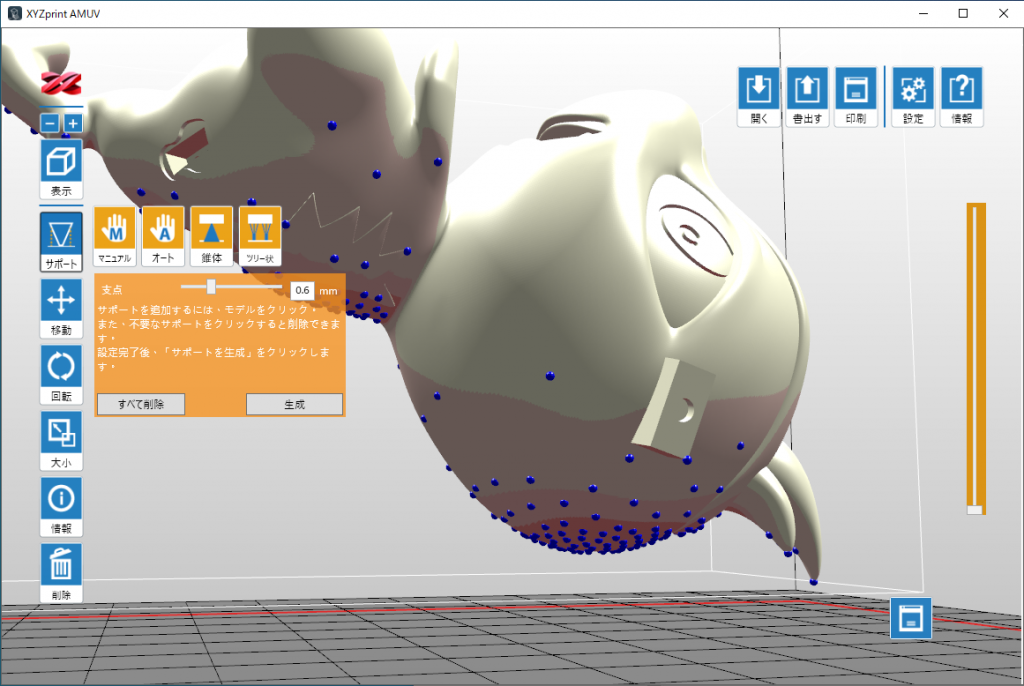Click the vertical layer slider track
This screenshot has height=686, width=1024.
pyautogui.click(x=976, y=356)
